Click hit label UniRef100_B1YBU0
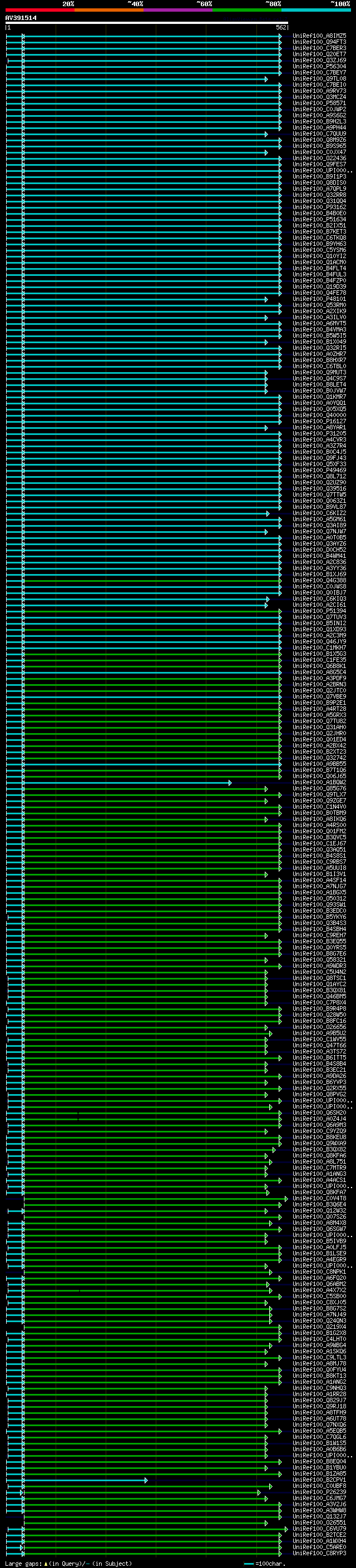Image resolution: width=356 pixels, height=1568 pixels. 319,1467
